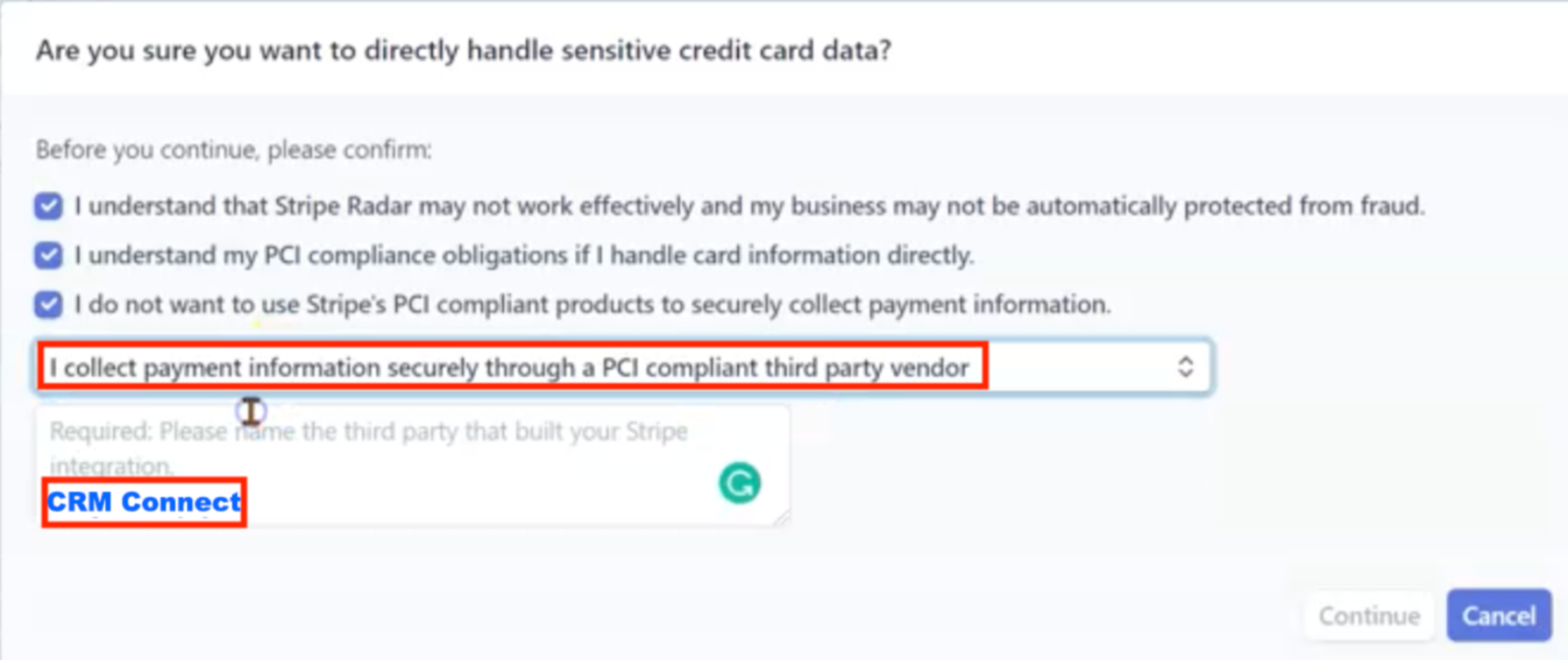Click the sensitive credit card data heading
This screenshot has width=1568, height=660.
click(463, 51)
